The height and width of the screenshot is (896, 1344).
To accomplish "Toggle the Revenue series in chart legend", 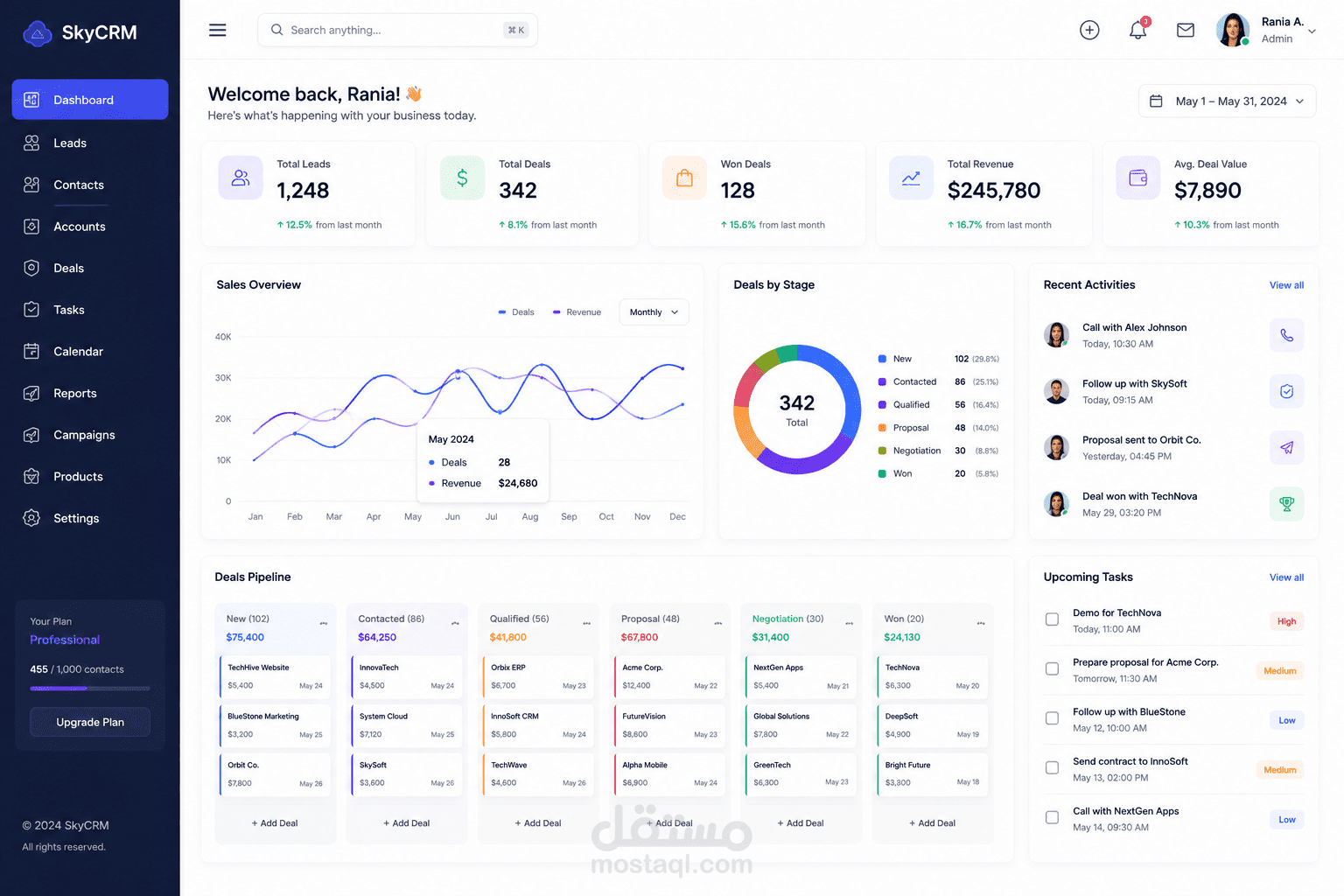I will click(x=577, y=312).
